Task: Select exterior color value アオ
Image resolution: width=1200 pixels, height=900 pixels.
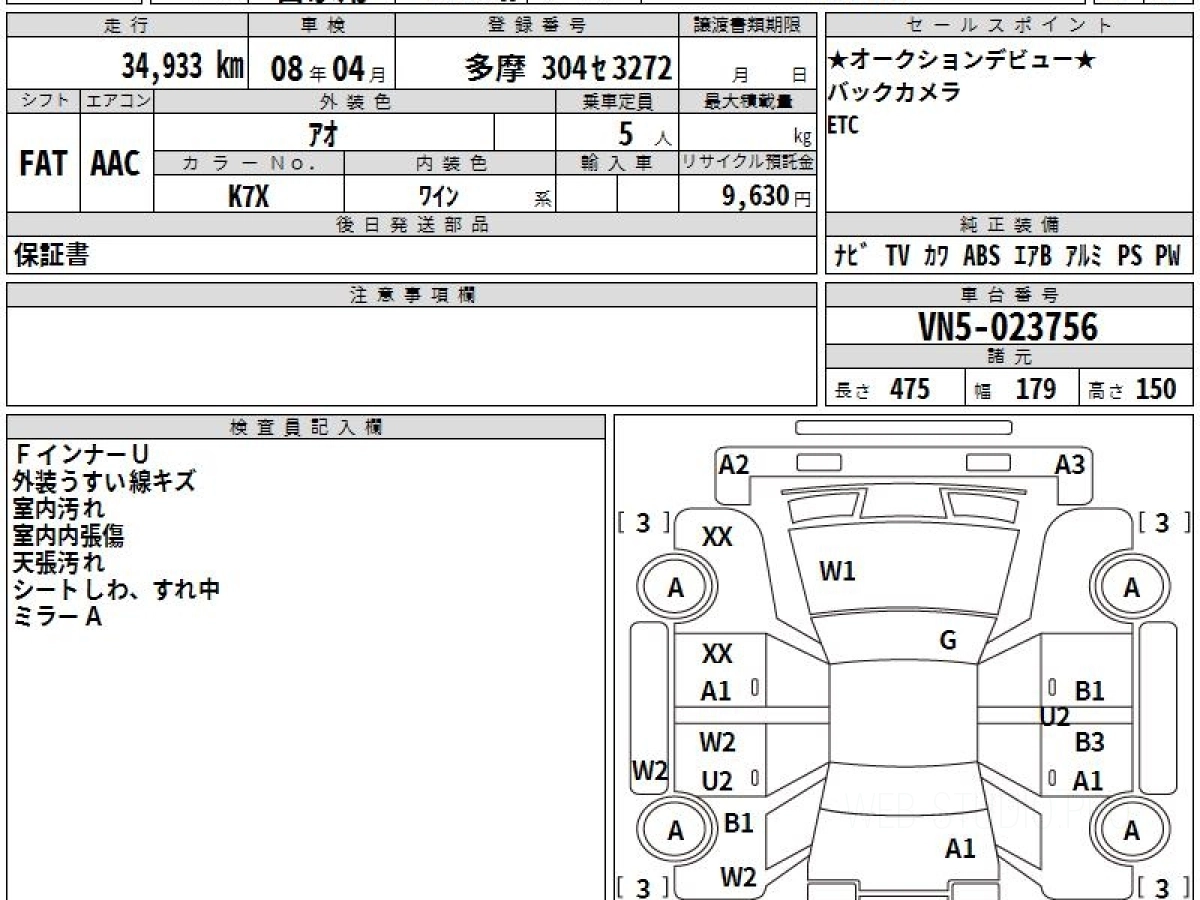Action: click(324, 133)
